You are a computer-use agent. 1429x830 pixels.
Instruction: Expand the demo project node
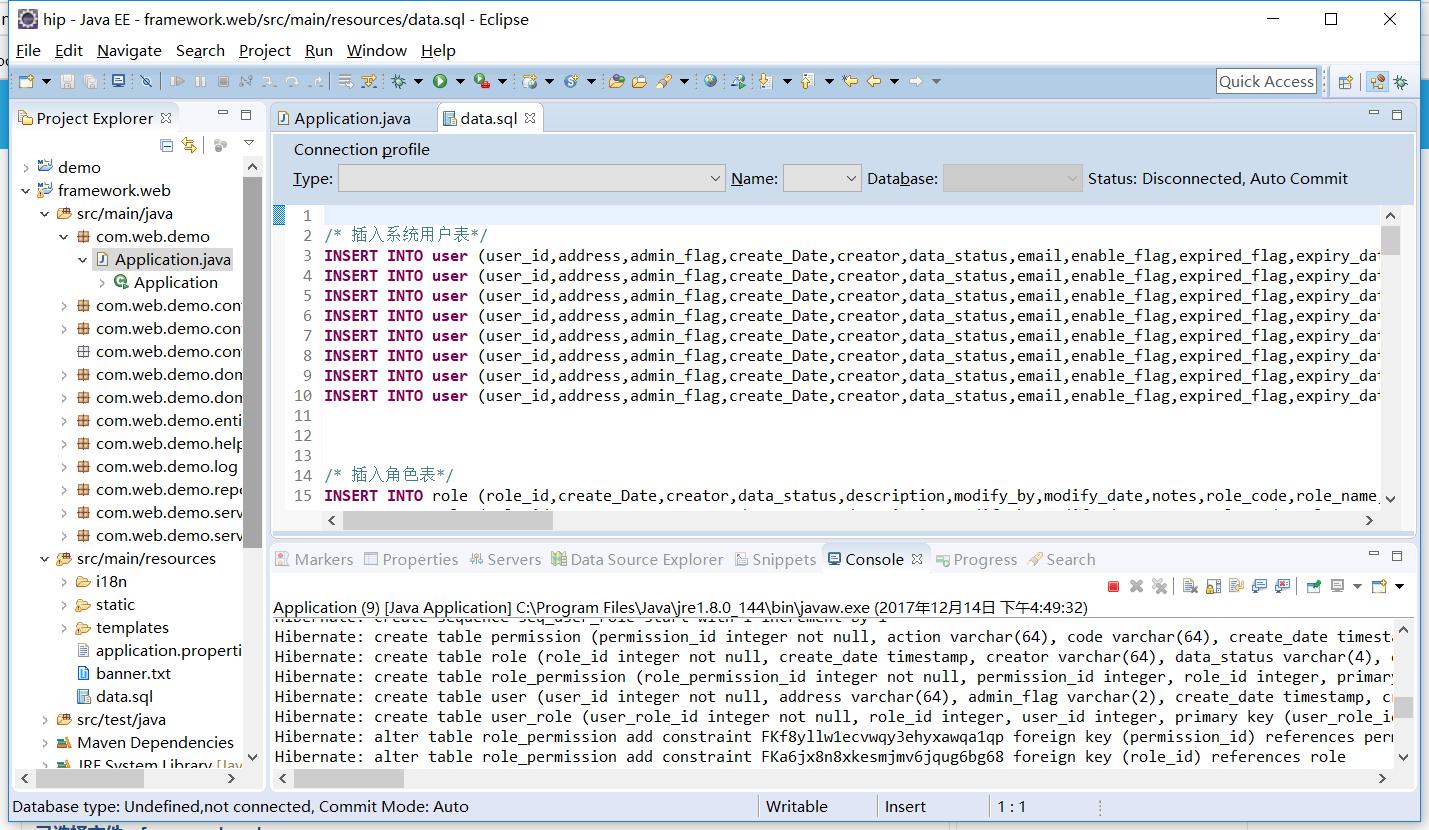click(x=26, y=168)
